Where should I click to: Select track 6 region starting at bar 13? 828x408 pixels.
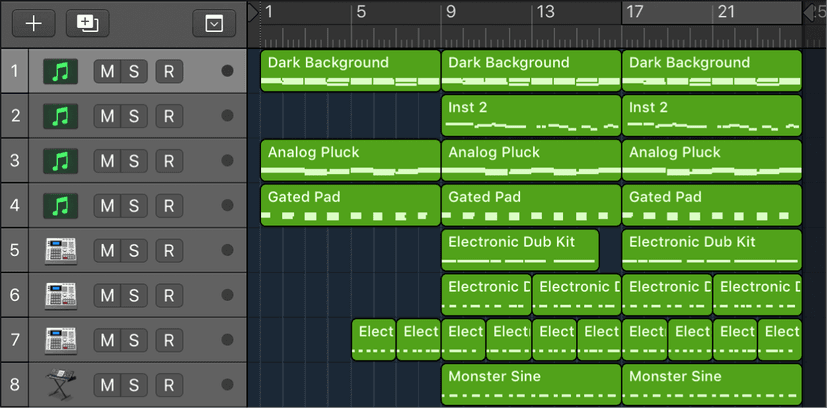click(x=577, y=295)
